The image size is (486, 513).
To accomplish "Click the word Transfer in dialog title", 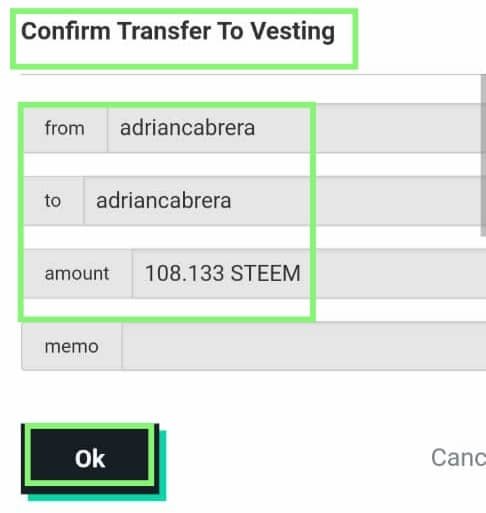I will pyautogui.click(x=164, y=31).
